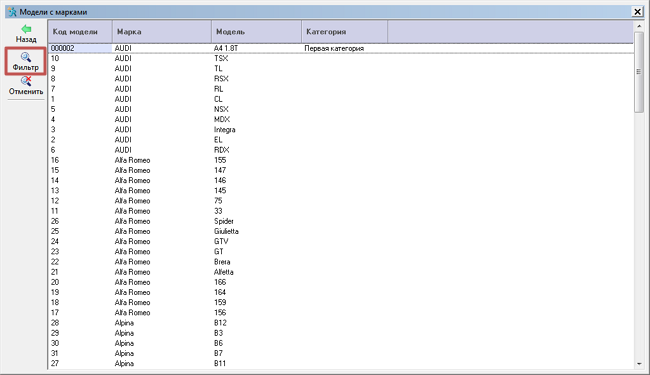
Task: Sort by the Категория column header
Action: pyautogui.click(x=344, y=31)
